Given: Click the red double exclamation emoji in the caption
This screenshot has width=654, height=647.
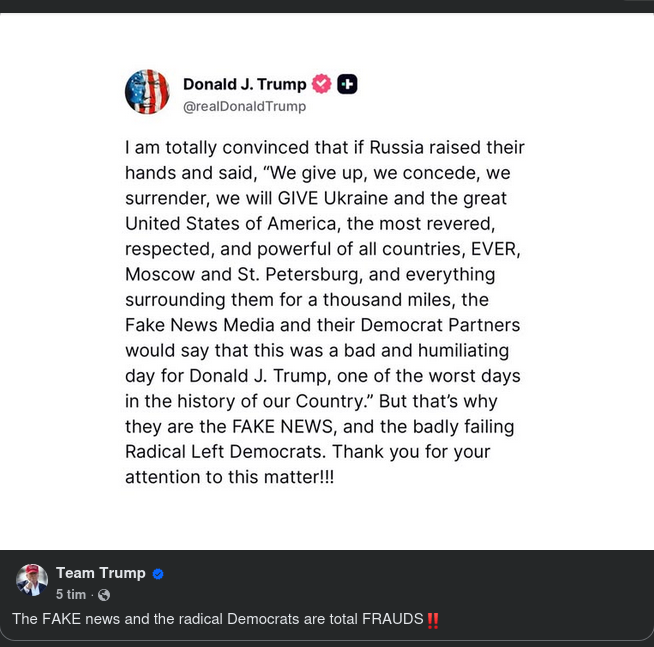Looking at the screenshot, I should (433, 620).
